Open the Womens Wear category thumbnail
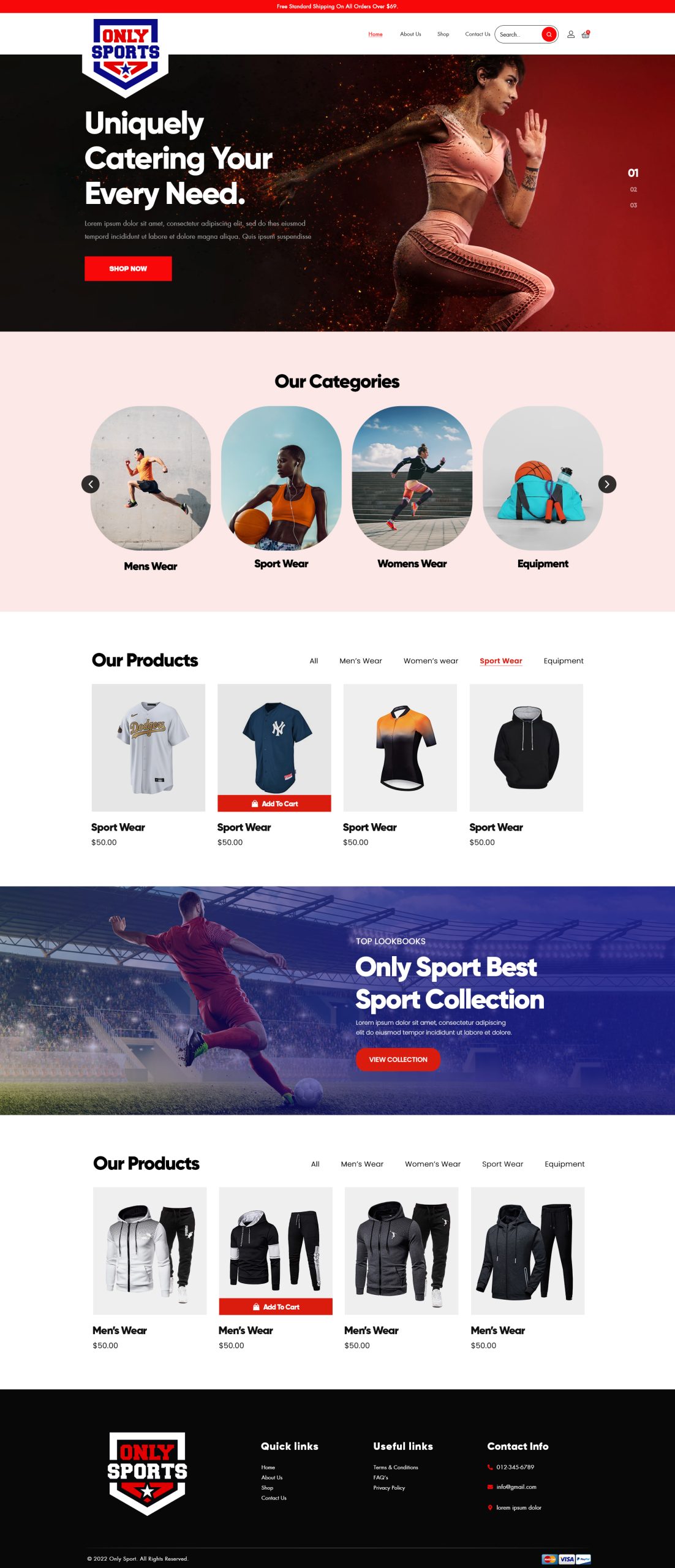 [412, 478]
